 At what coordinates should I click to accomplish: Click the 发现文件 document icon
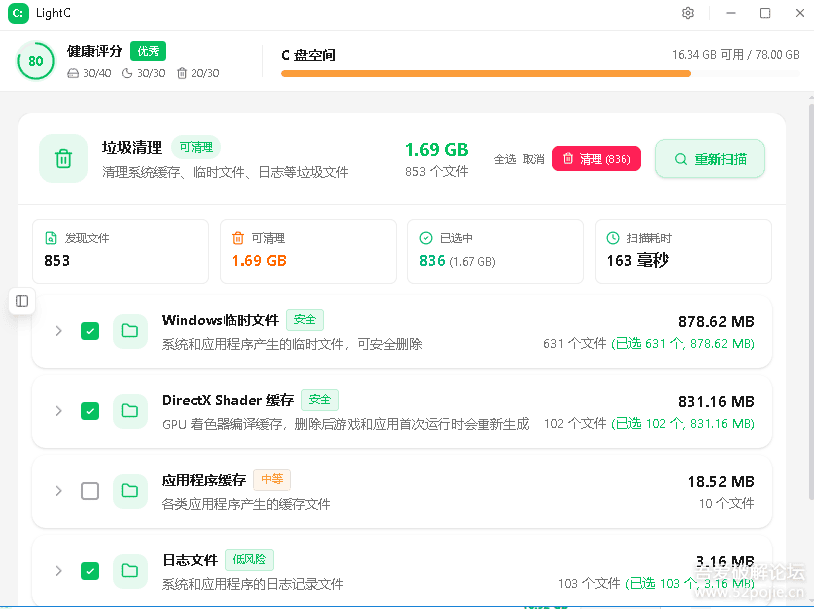(x=51, y=238)
